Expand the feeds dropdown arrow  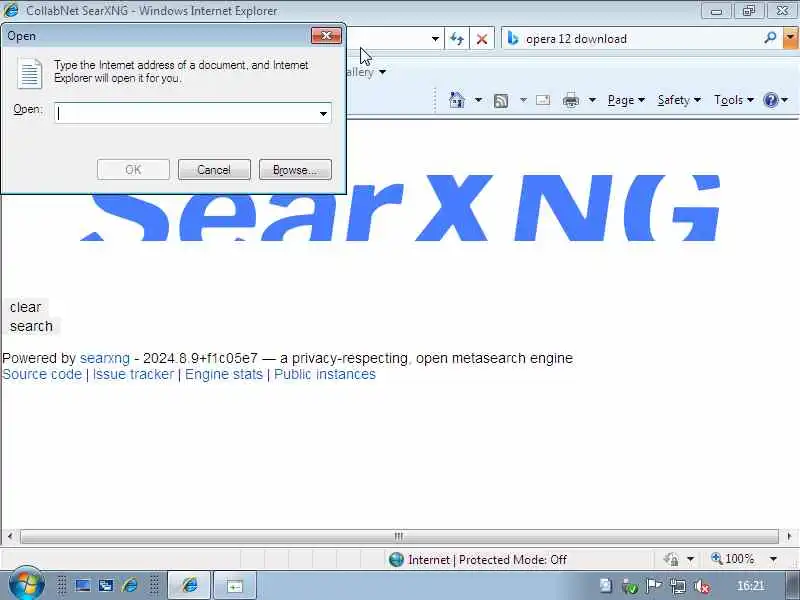523,100
